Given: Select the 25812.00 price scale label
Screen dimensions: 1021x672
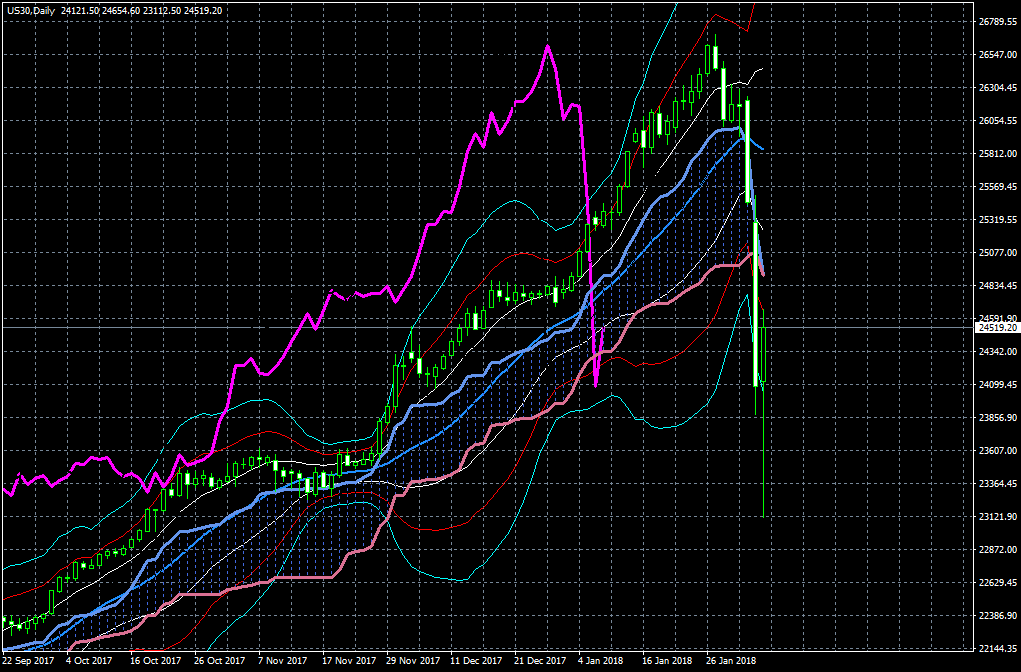Looking at the screenshot, I should 998,154.
